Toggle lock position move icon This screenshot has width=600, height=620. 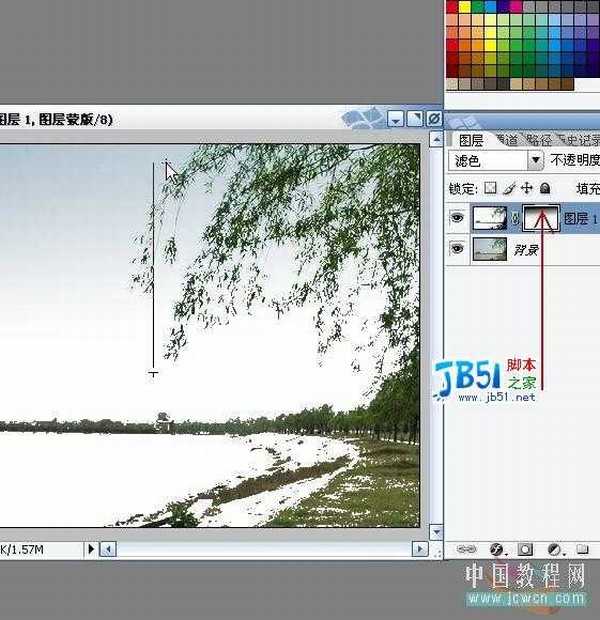pos(527,188)
